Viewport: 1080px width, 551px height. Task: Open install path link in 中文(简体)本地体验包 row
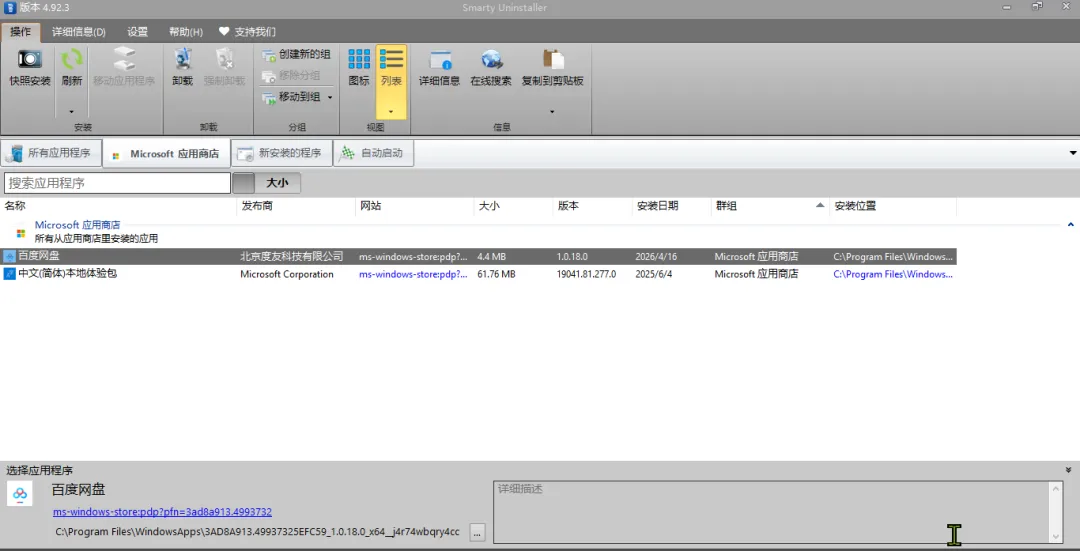click(x=893, y=274)
